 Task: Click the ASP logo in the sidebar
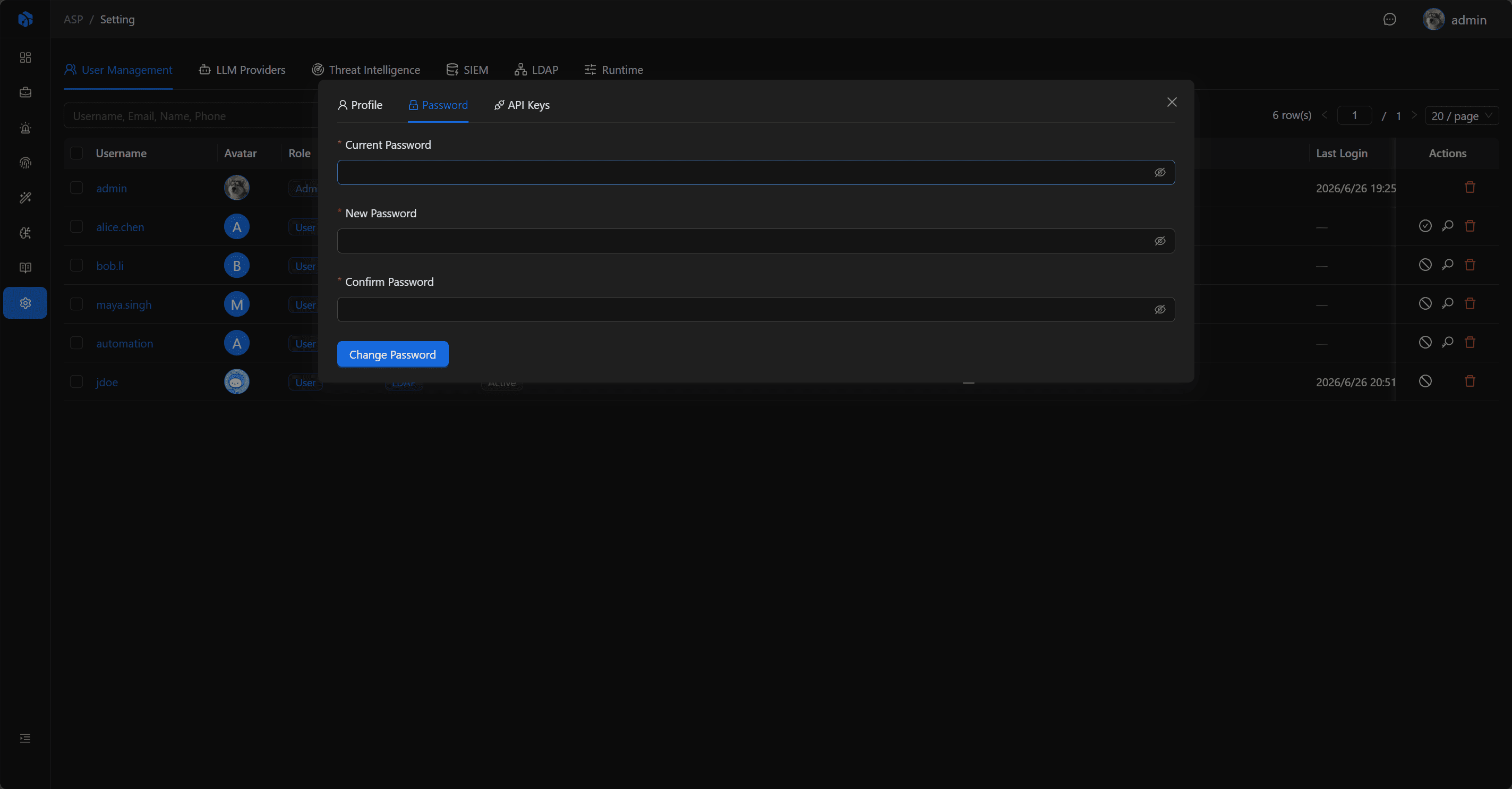pos(25,19)
